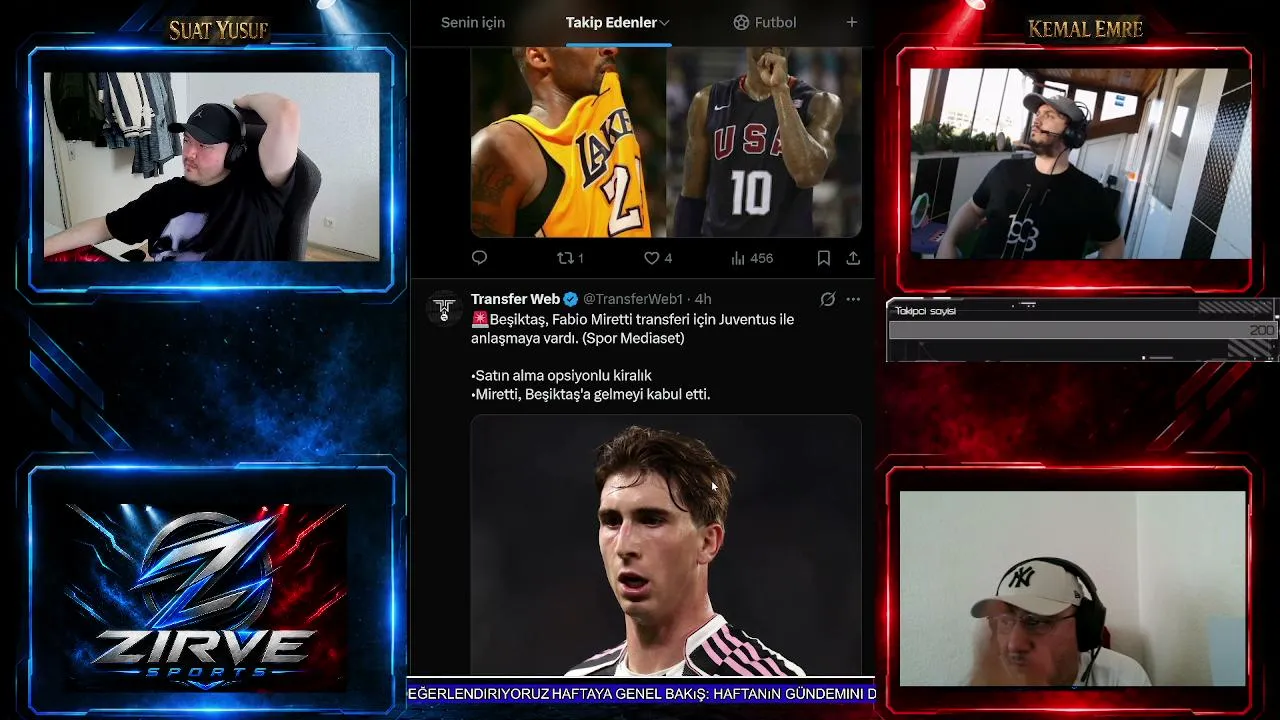The width and height of the screenshot is (1280, 720).
Task: Open the 4h timestamp link
Action: click(x=703, y=299)
